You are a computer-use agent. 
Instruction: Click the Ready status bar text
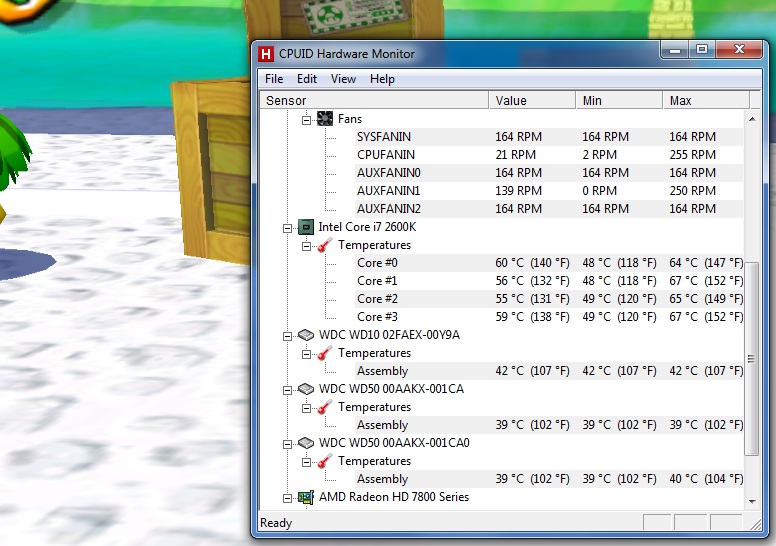(x=276, y=523)
